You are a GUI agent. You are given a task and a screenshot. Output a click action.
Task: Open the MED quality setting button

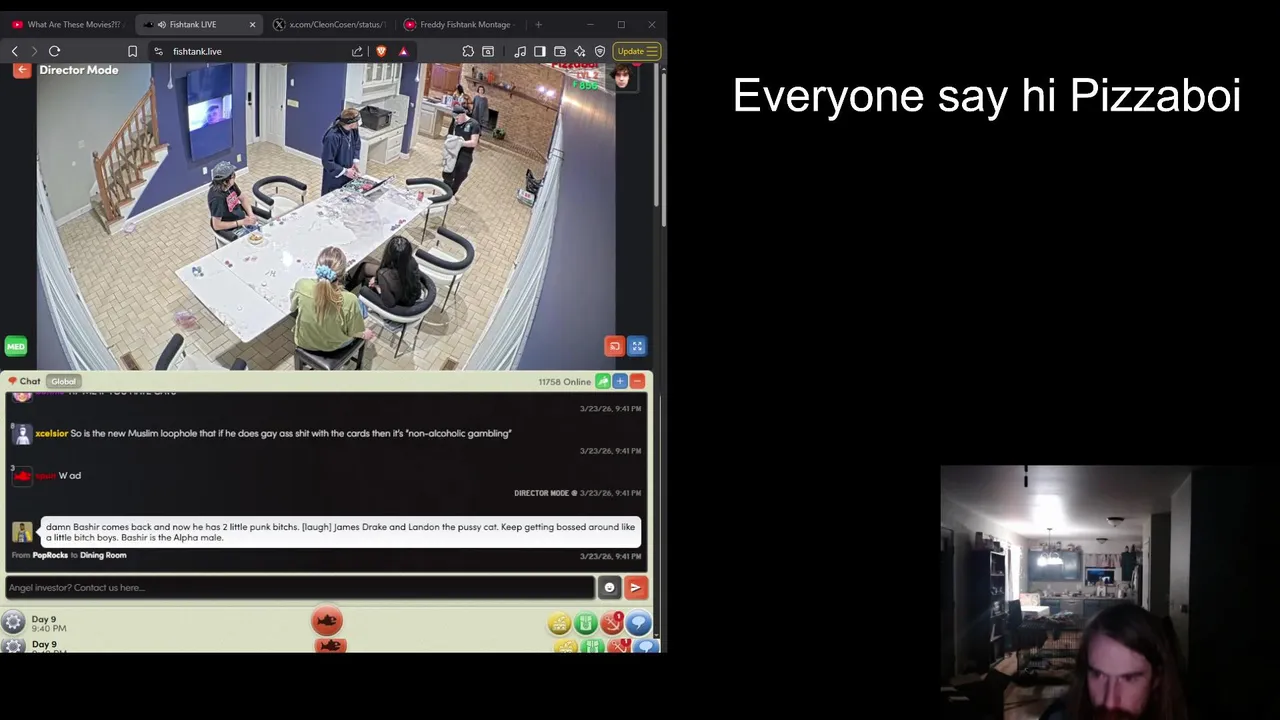pyautogui.click(x=15, y=346)
